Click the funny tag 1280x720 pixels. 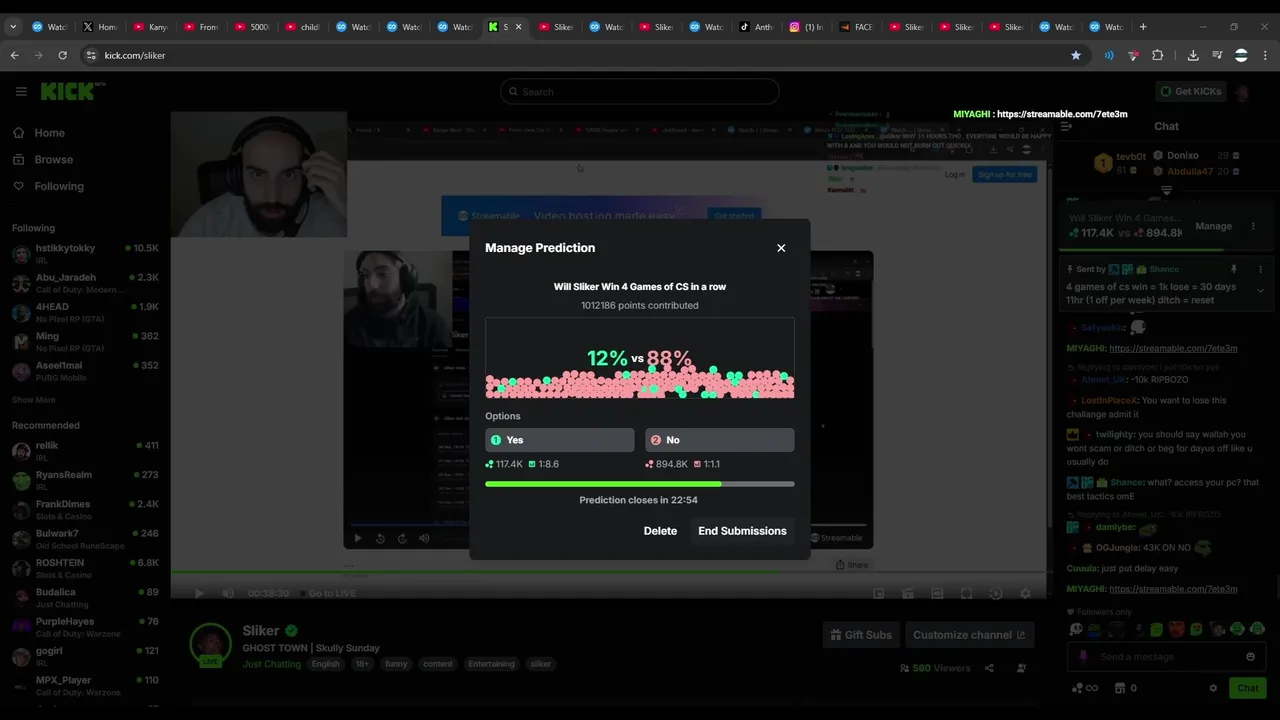click(x=396, y=664)
